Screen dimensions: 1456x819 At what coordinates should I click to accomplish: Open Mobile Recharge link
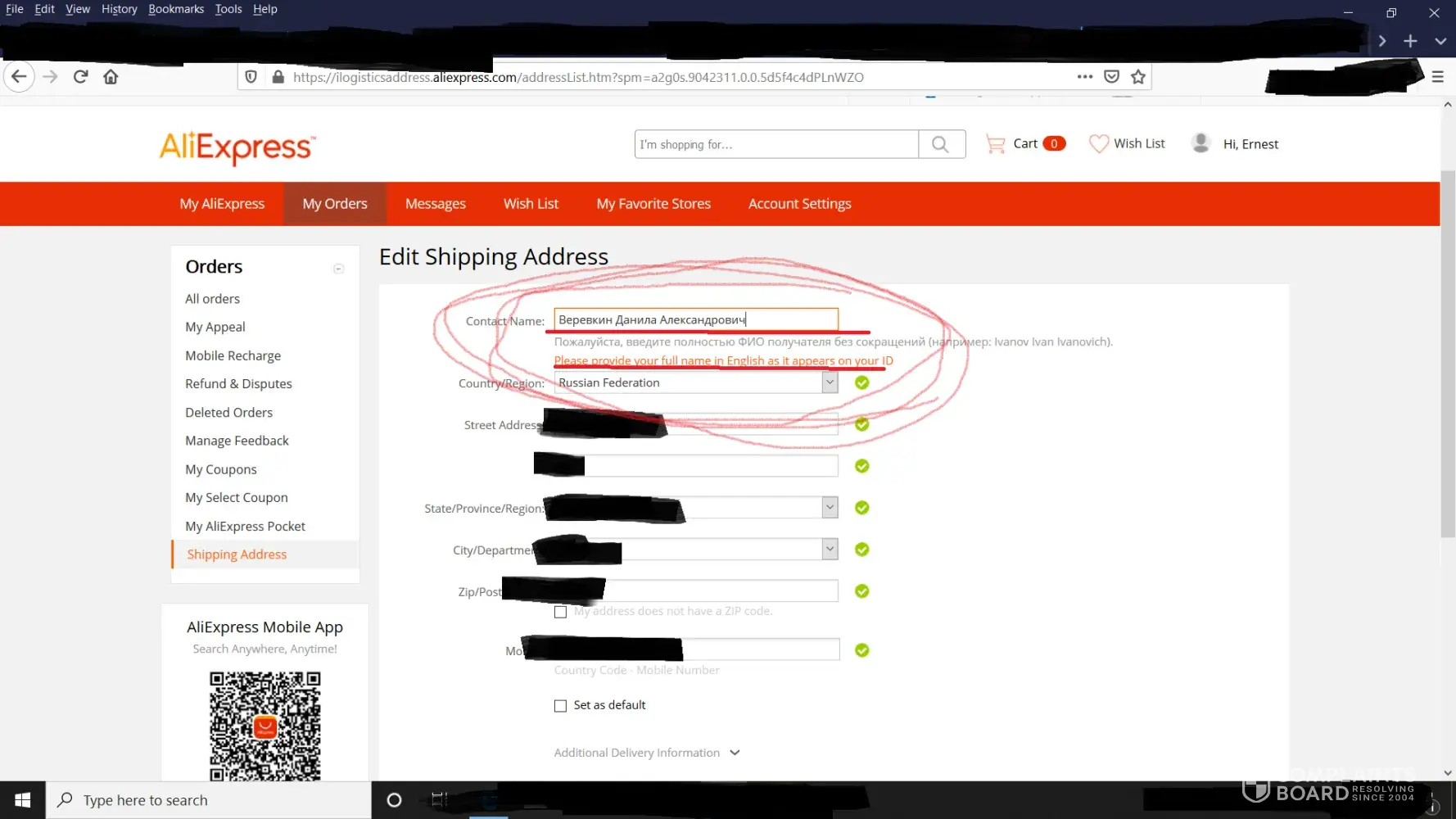233,355
